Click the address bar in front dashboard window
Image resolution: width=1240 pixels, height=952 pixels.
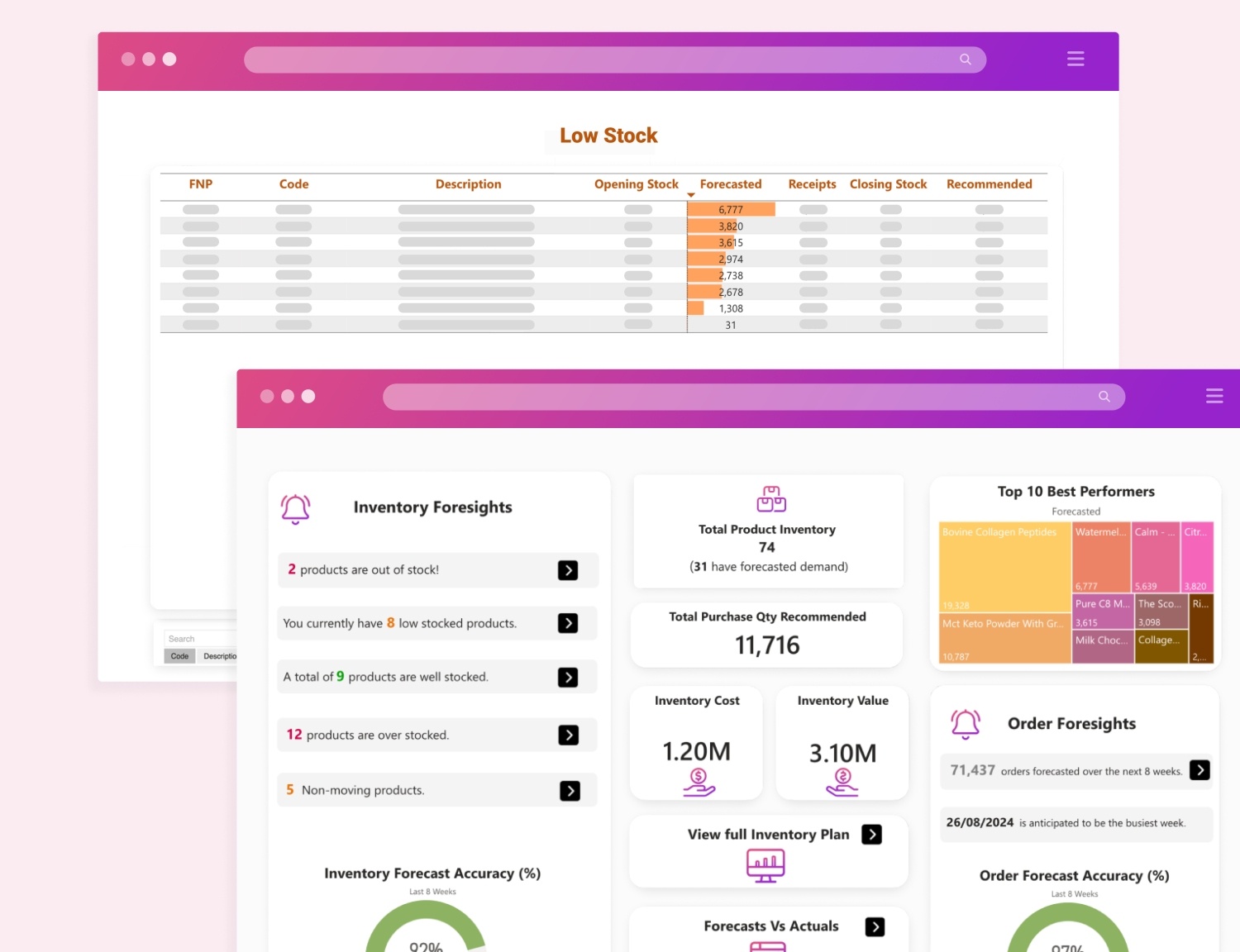754,397
